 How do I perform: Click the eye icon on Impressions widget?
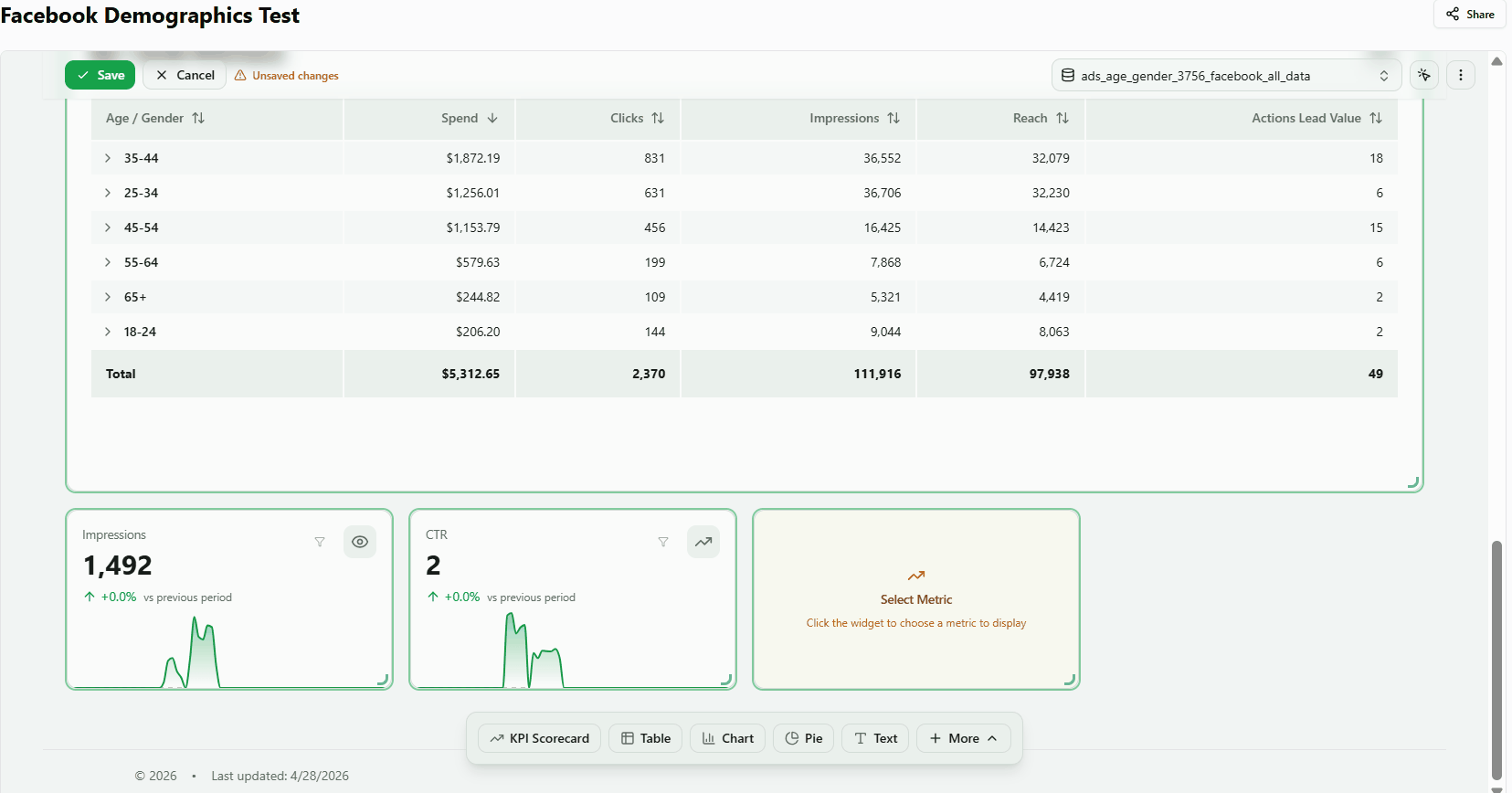[360, 542]
